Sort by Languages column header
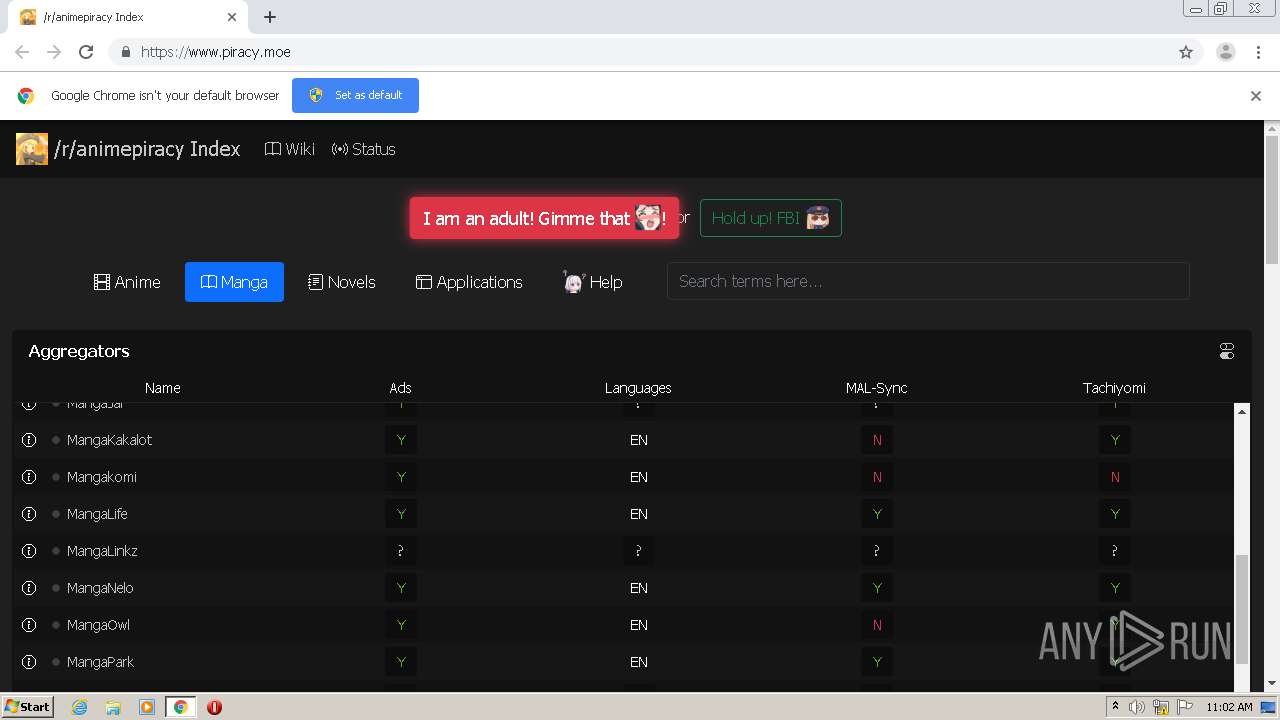 tap(638, 388)
